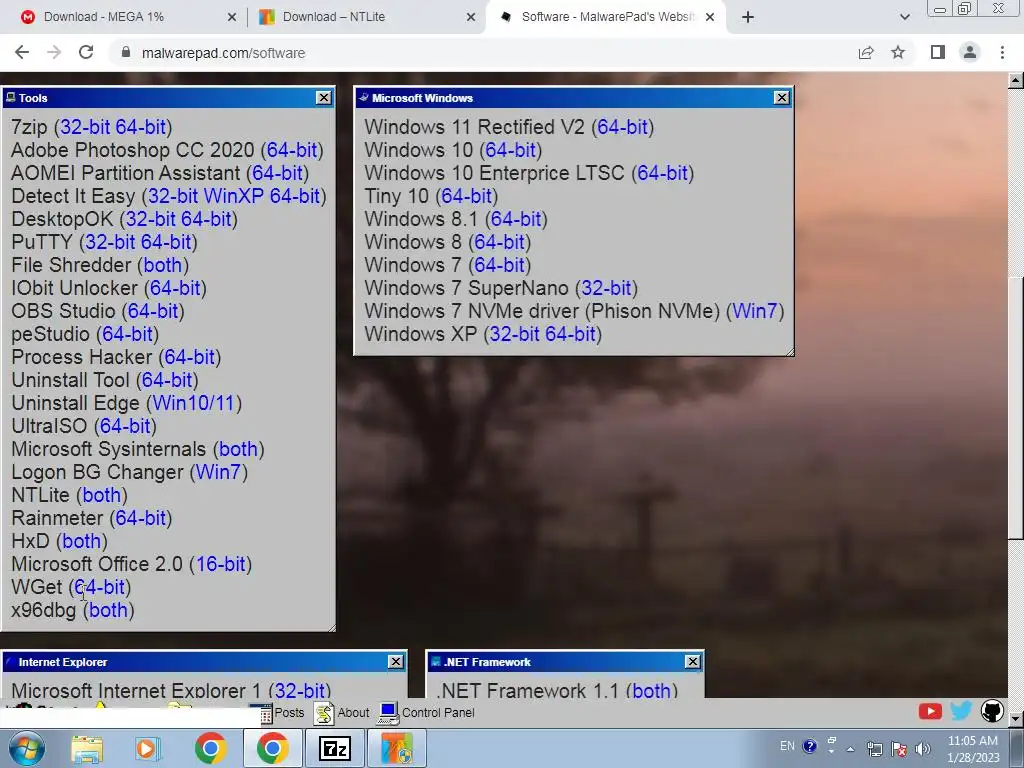Open the 7z taskbar button

point(334,748)
